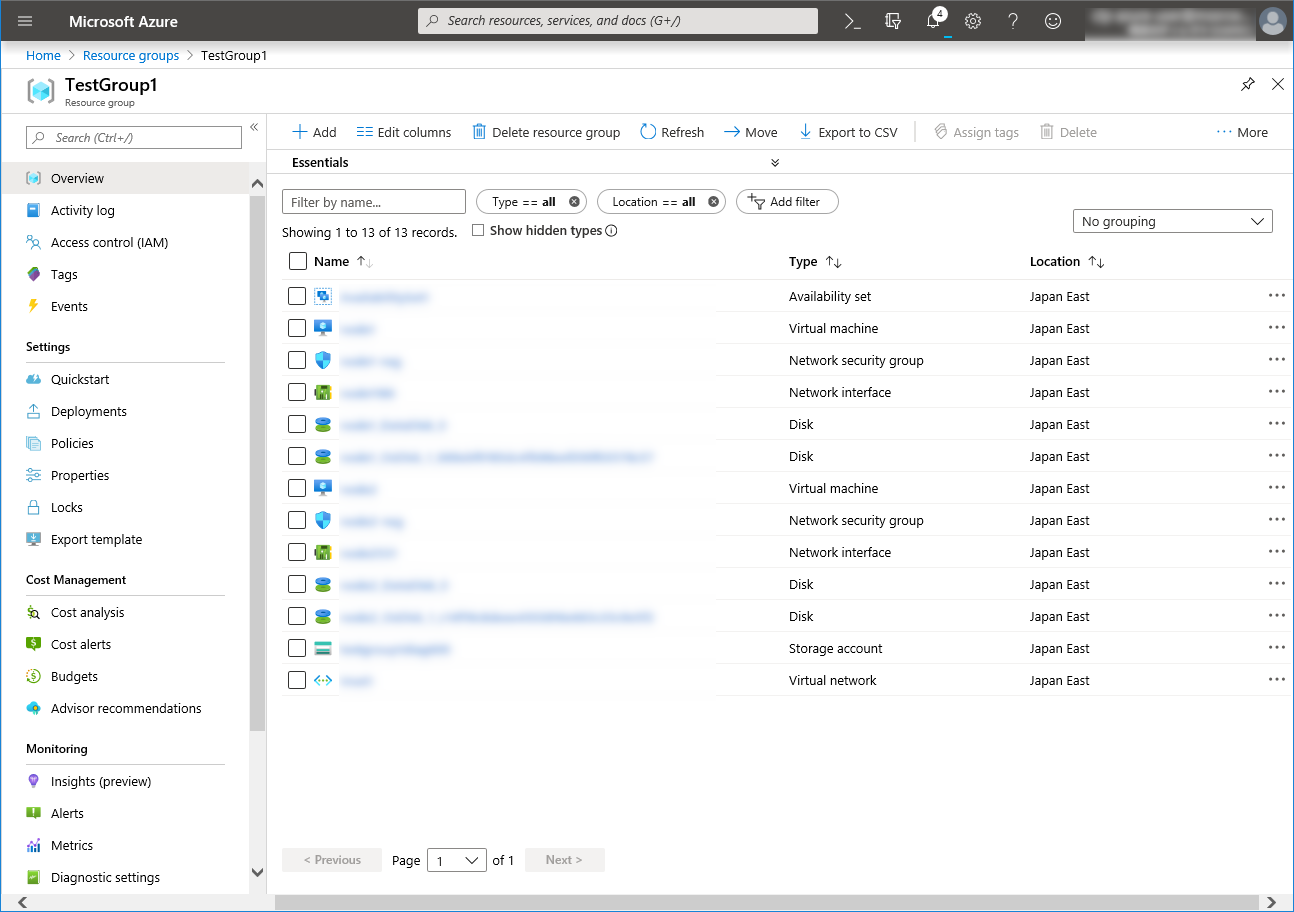Screen dimensions: 1294x912
Task: Expand the Essentials section chevron
Action: click(775, 163)
